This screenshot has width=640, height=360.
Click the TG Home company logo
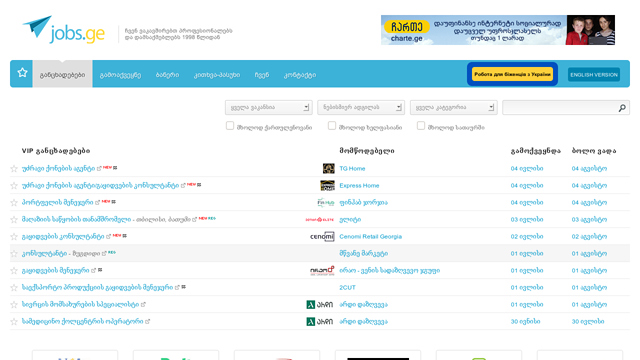(x=328, y=168)
